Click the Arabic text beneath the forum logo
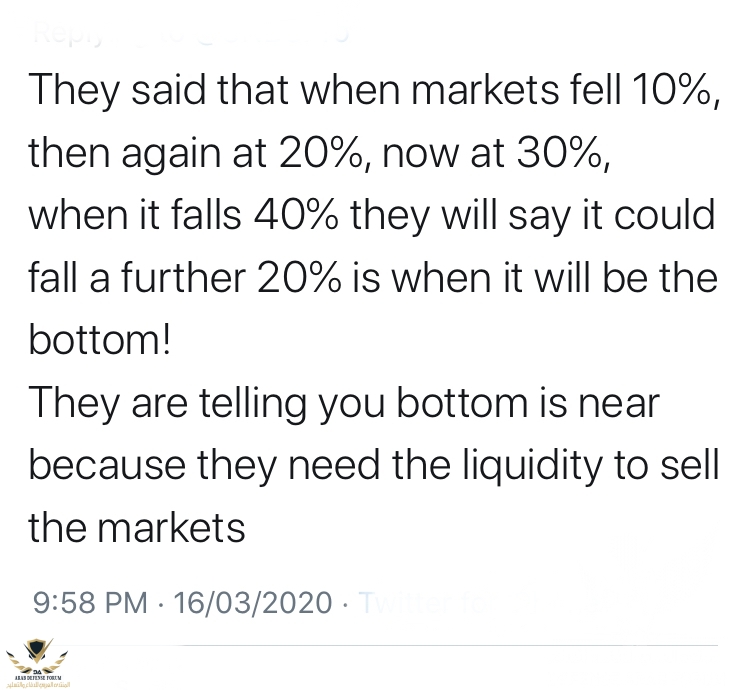This screenshot has height=690, width=730. tap(38, 685)
